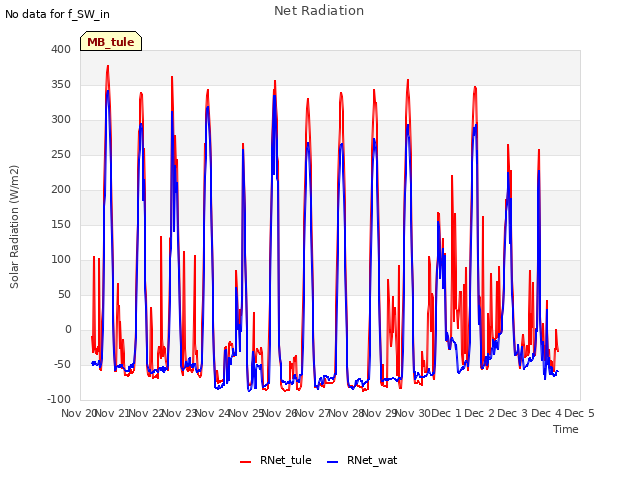Screen dimensions: 640x480
Task: Click the red peak near Nov 29 at 360
Action: click(x=408, y=80)
